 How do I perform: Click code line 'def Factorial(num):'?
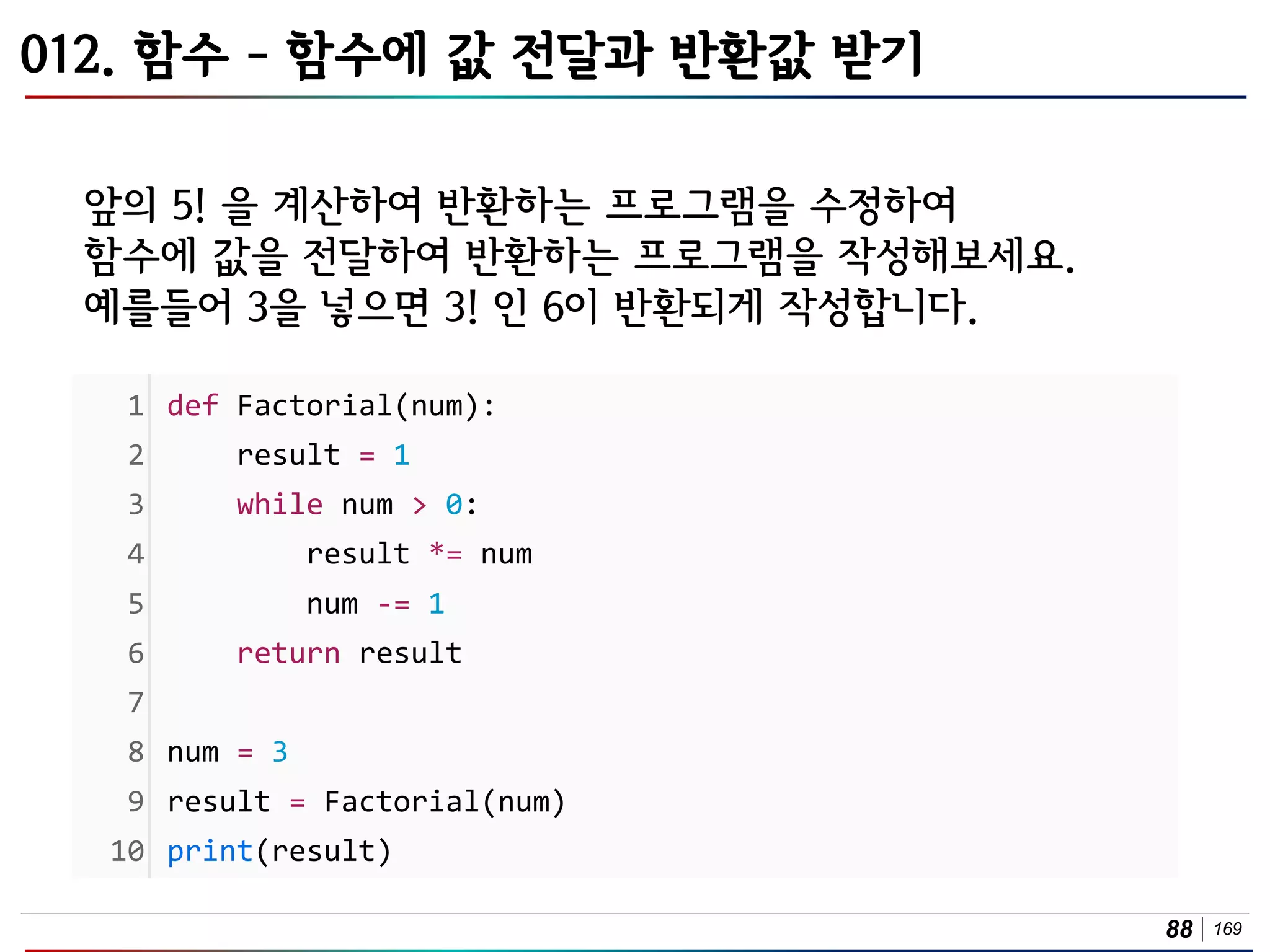point(331,406)
